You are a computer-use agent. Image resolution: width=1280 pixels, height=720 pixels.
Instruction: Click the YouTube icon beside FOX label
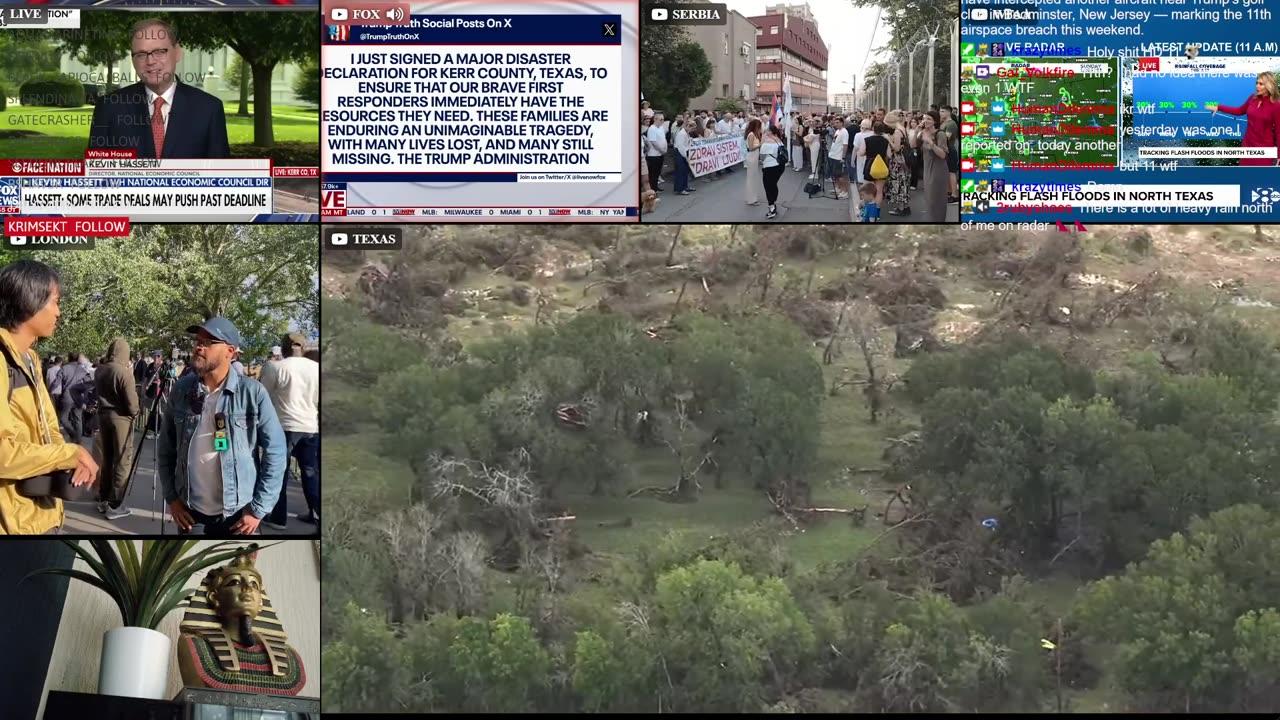[x=339, y=14]
